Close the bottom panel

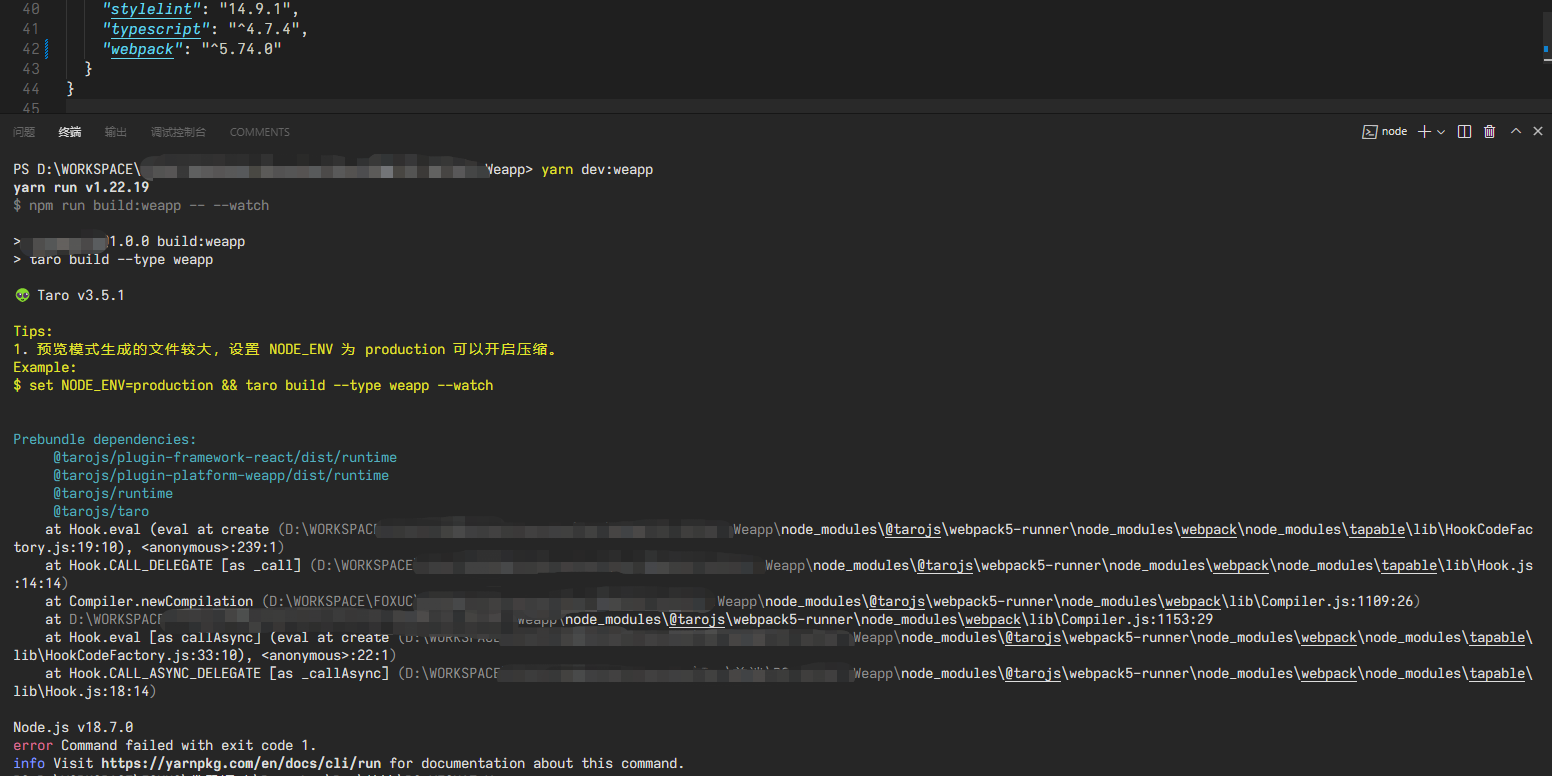[1539, 131]
